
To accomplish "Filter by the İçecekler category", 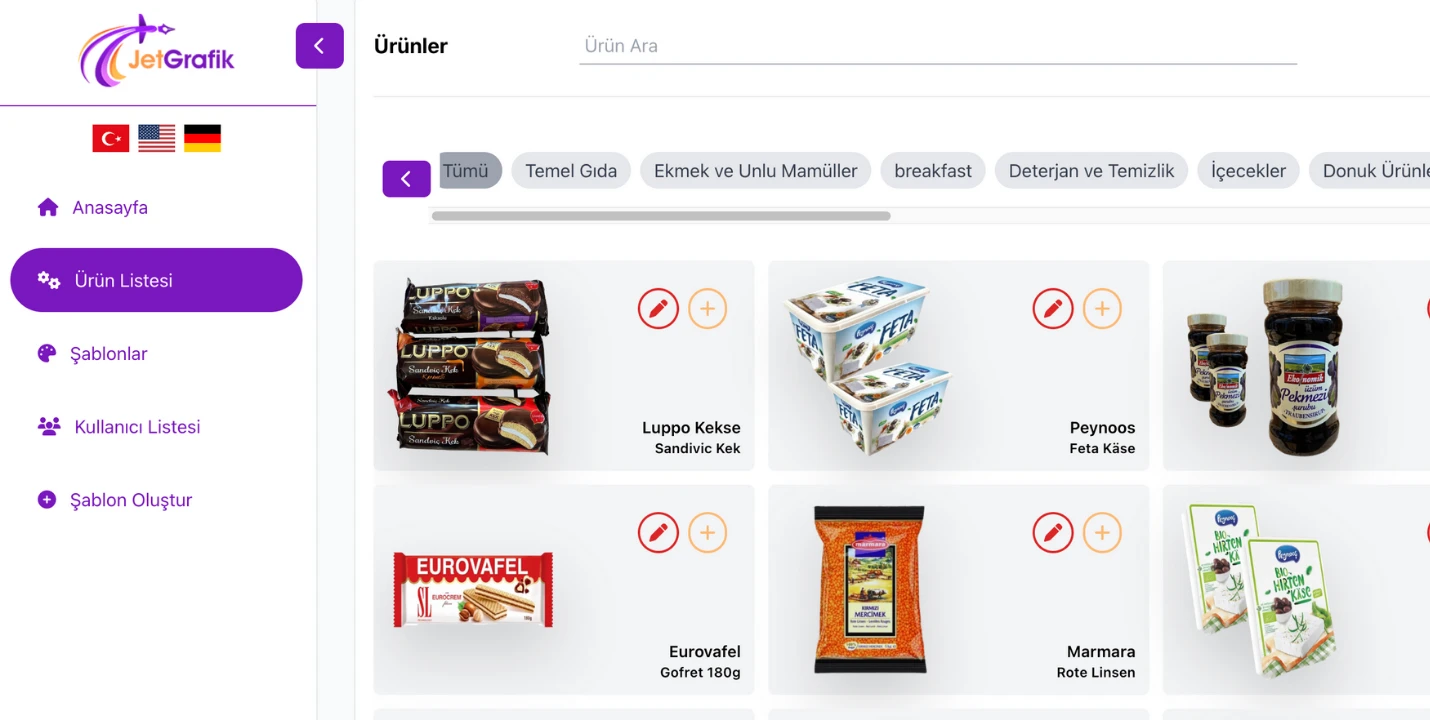I will tap(1248, 171).
